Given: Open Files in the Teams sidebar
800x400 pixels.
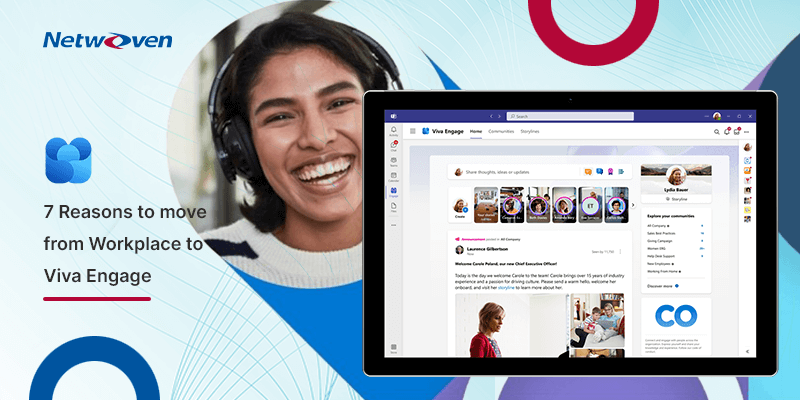Looking at the screenshot, I should click(x=393, y=207).
